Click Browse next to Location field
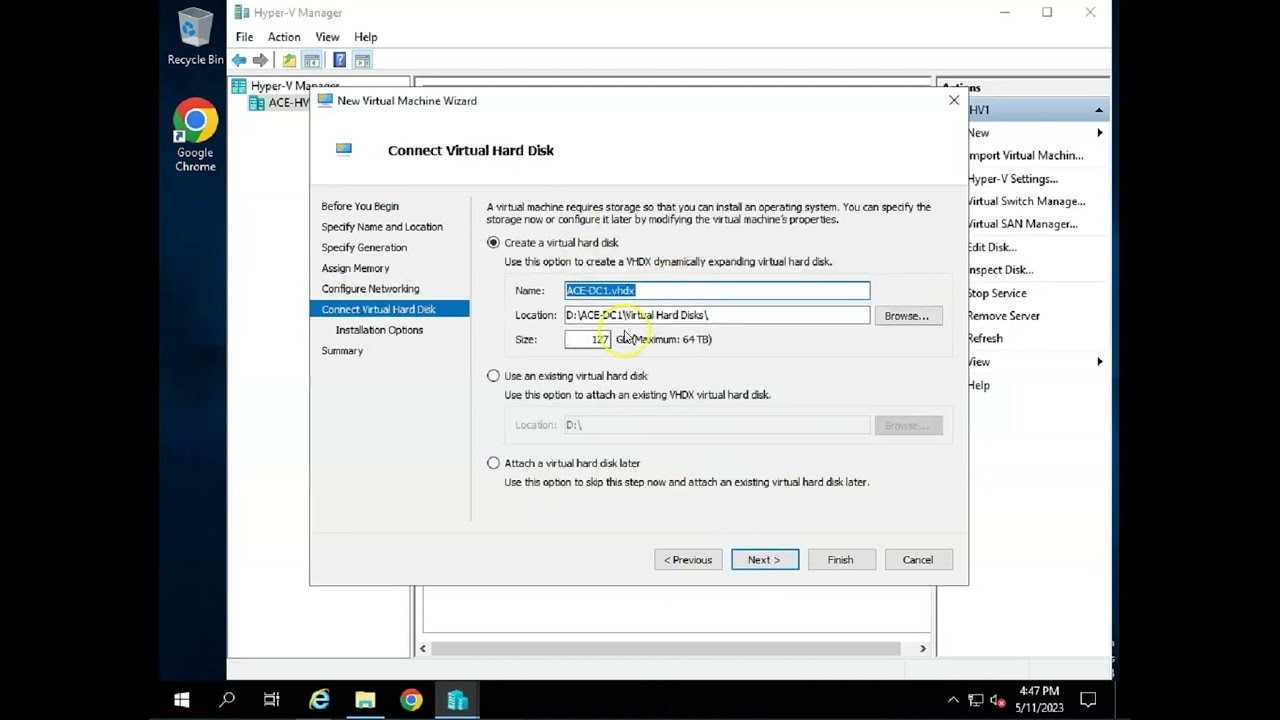 point(908,316)
